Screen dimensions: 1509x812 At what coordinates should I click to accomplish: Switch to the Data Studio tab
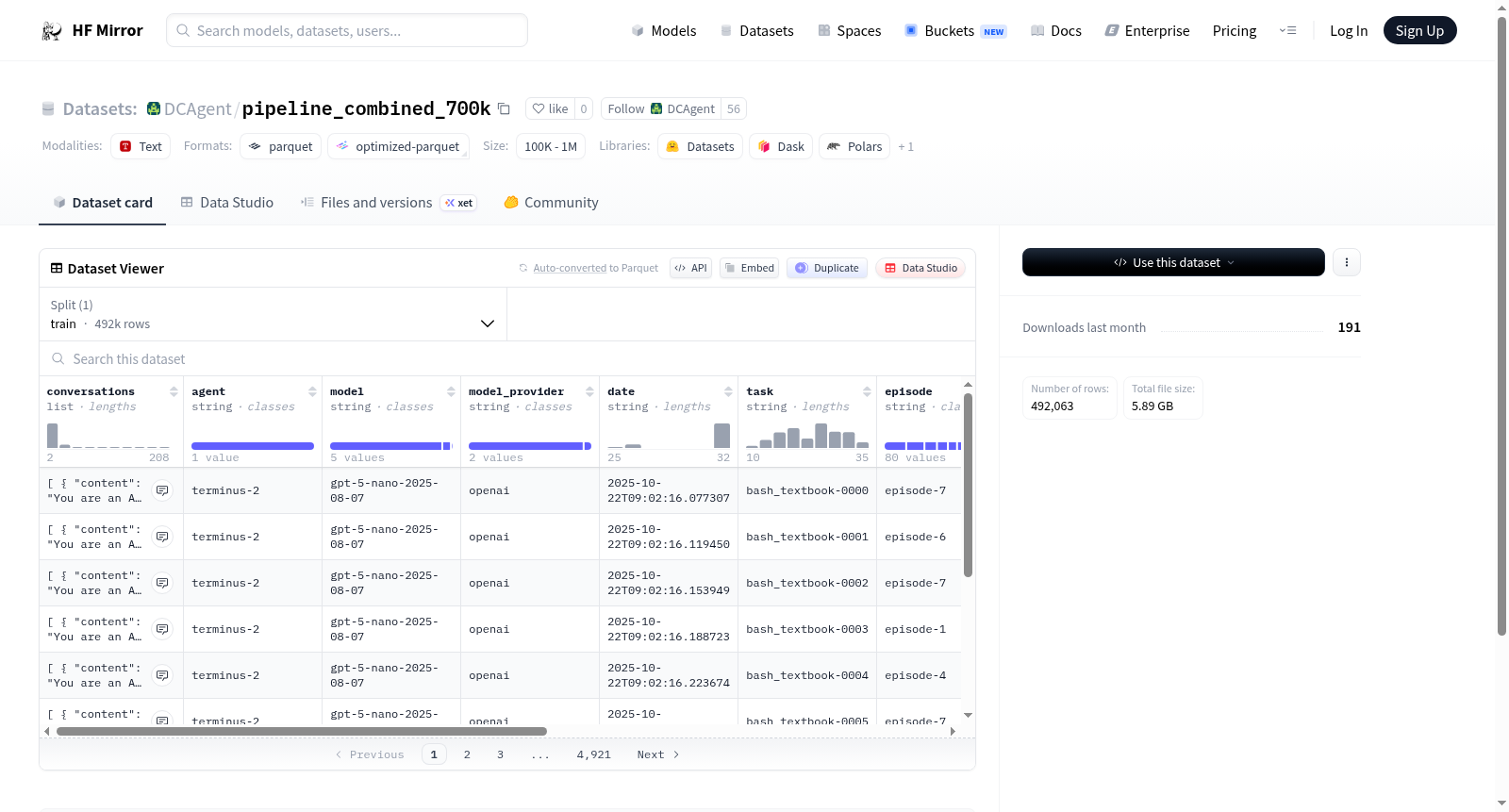(227, 203)
